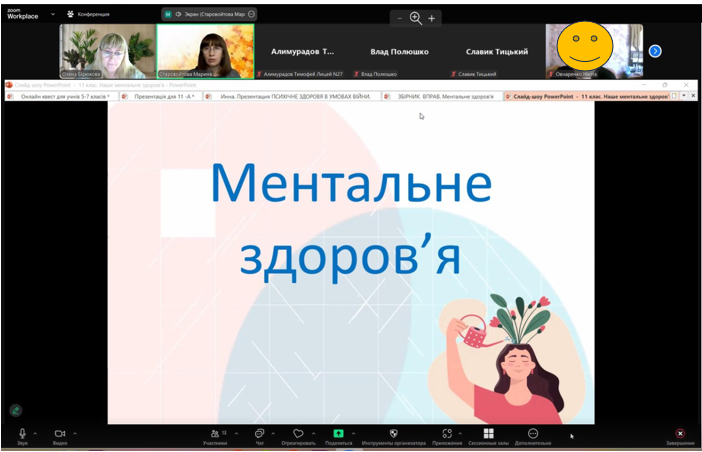Open the Участники participants panel
The image size is (702, 452).
point(215,433)
